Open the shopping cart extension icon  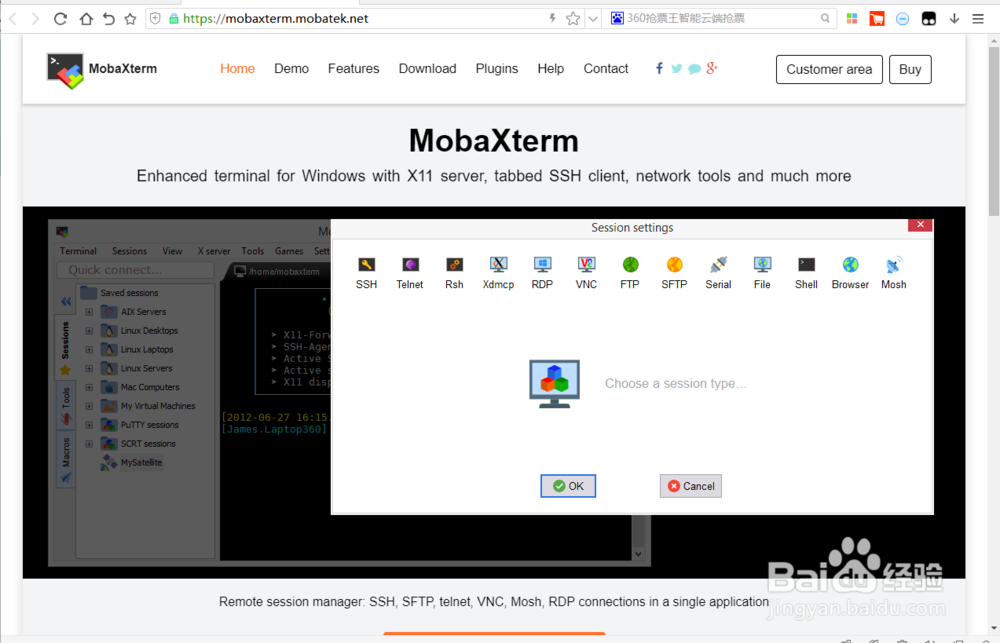[877, 18]
